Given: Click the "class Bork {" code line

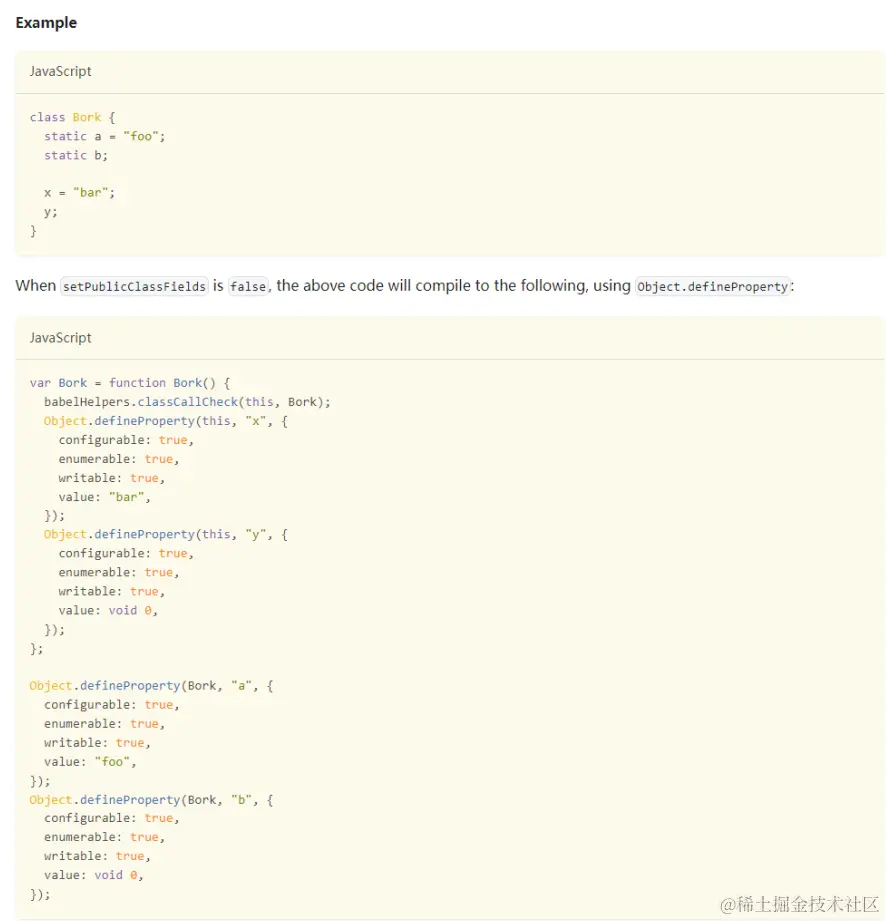Looking at the screenshot, I should [x=73, y=117].
